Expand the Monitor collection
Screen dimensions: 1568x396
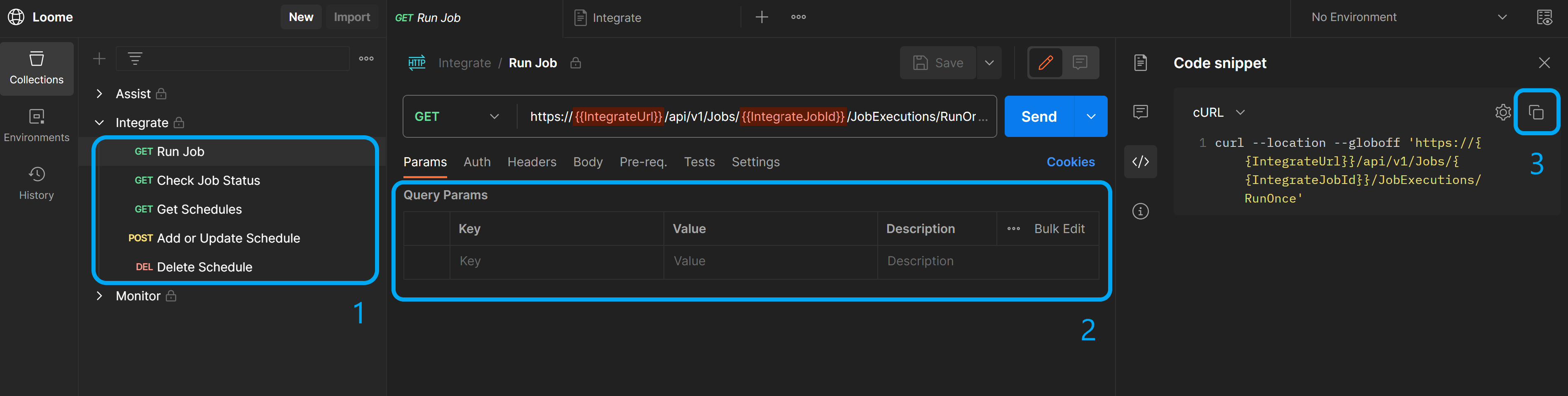[x=99, y=296]
